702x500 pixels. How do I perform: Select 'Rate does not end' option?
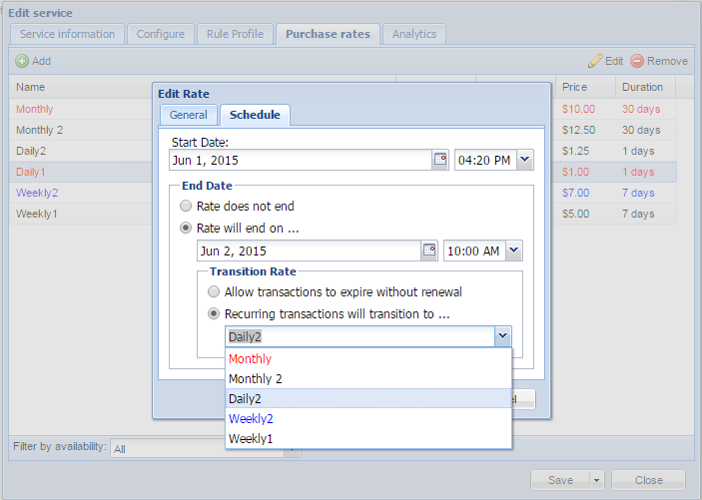tap(186, 206)
